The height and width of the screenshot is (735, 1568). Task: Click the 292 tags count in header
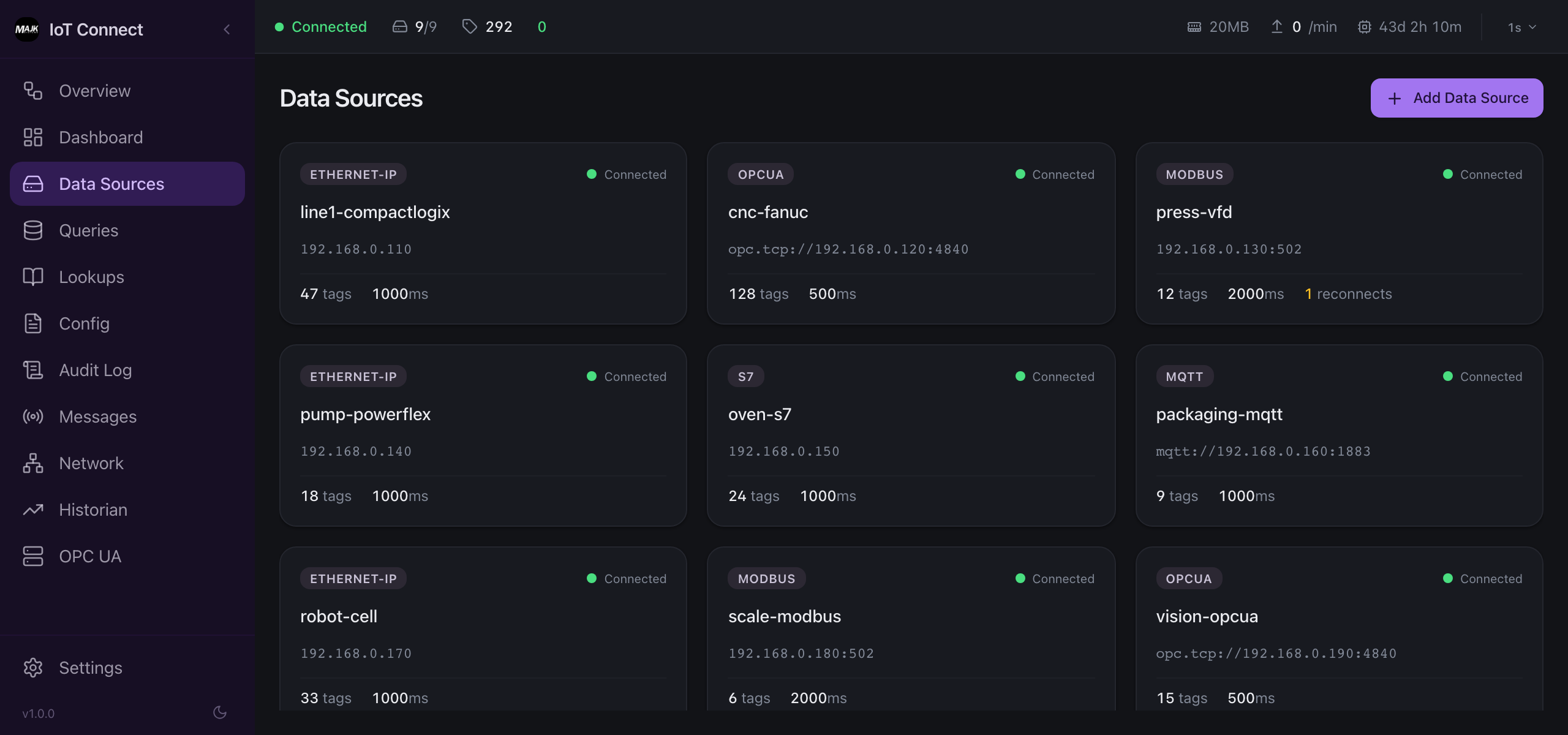(x=499, y=27)
